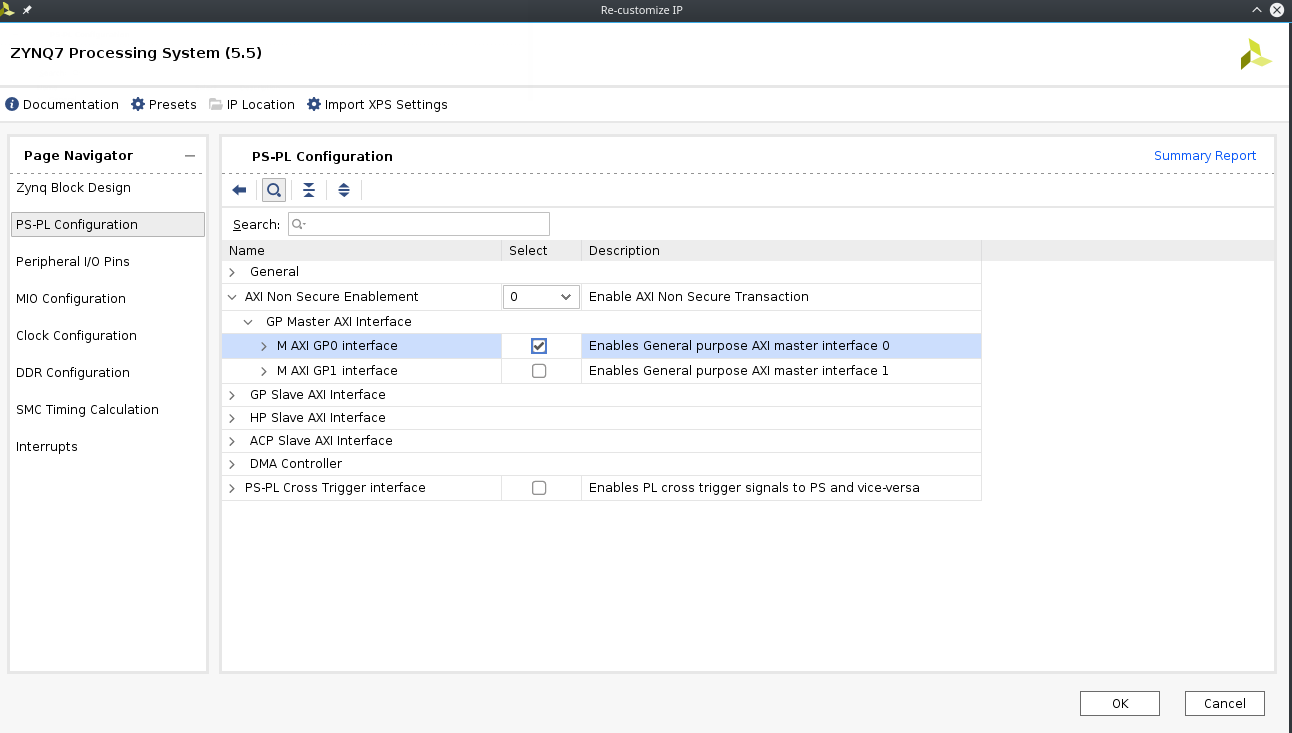The image size is (1292, 733).
Task: Click Import XPS Settings
Action: tap(377, 104)
